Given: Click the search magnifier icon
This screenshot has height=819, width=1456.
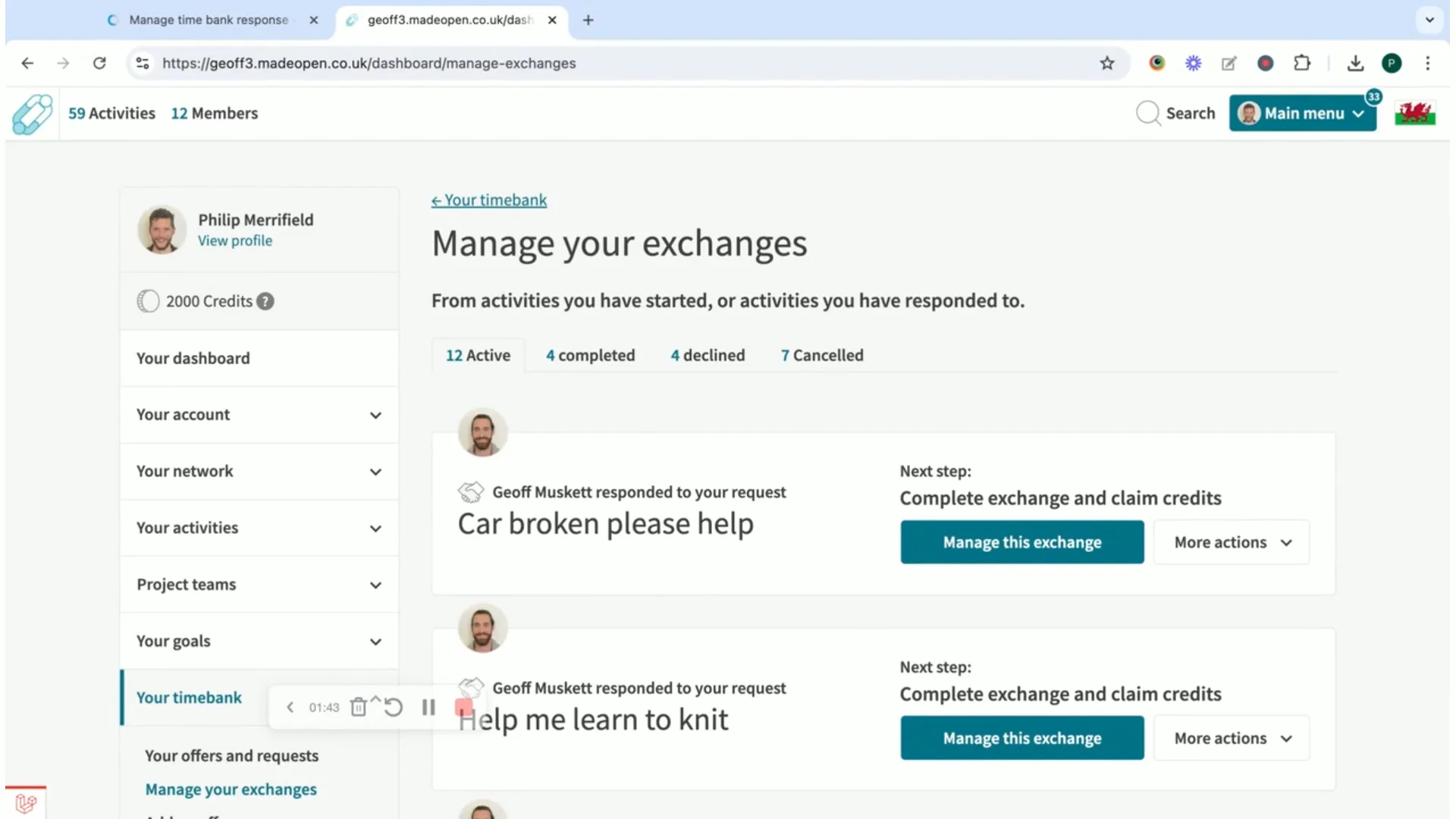Looking at the screenshot, I should (1148, 113).
